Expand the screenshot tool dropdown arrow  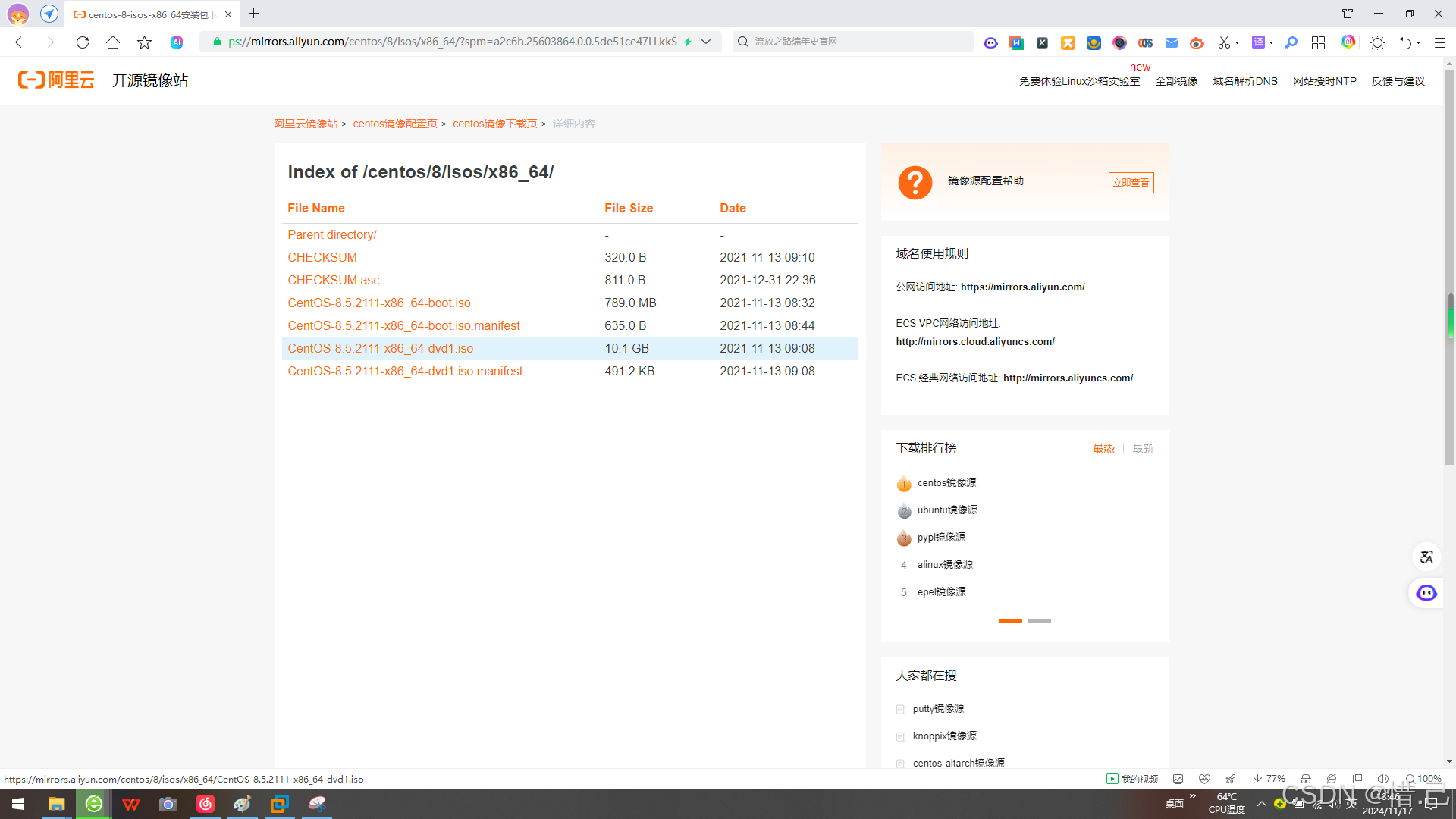[1237, 42]
